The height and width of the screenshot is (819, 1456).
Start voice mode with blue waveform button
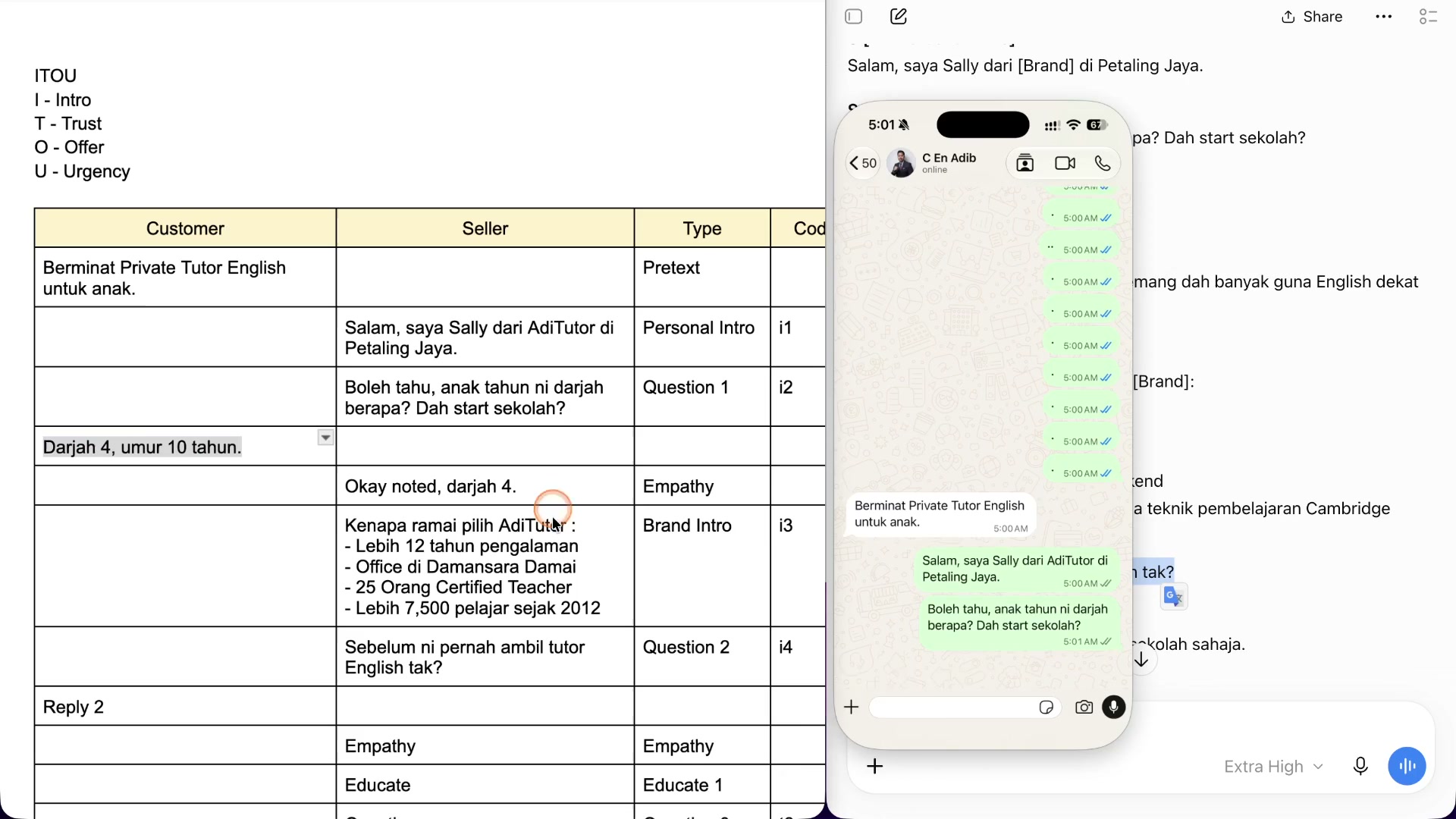coord(1407,767)
